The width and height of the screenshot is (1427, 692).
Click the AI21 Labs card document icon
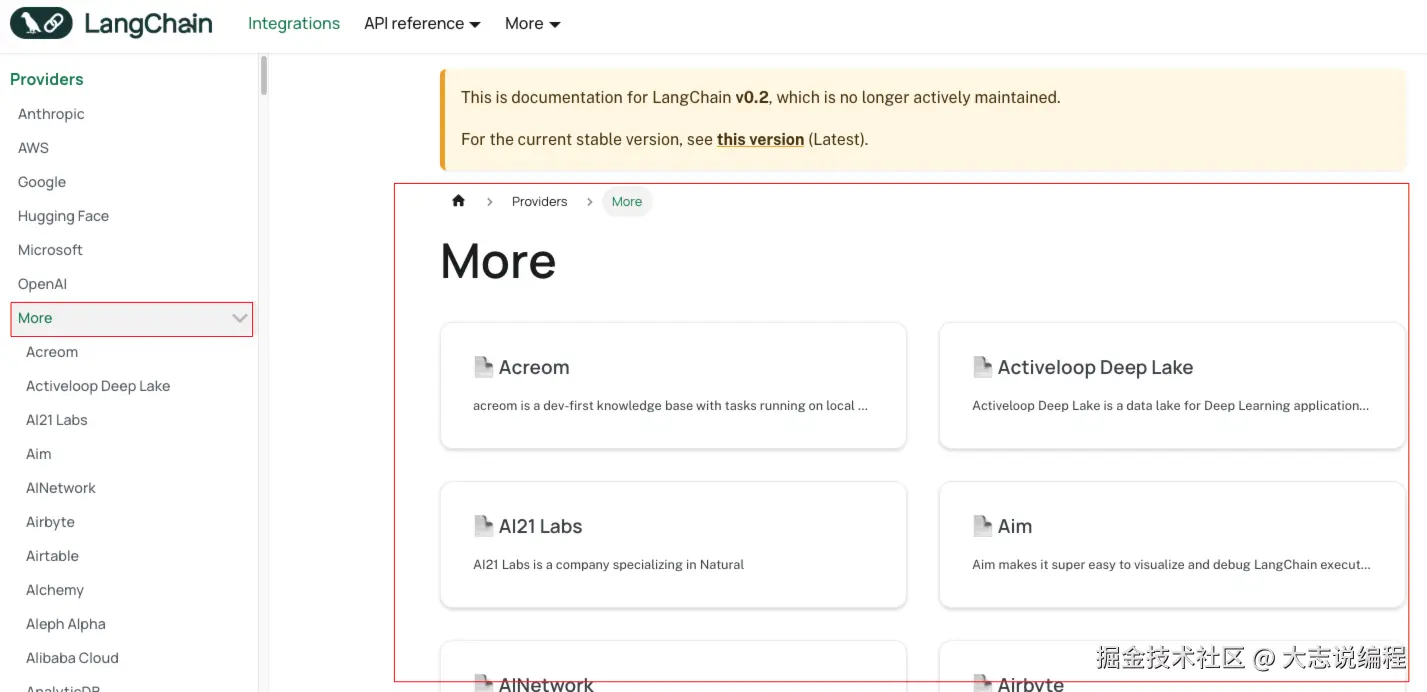click(x=484, y=526)
